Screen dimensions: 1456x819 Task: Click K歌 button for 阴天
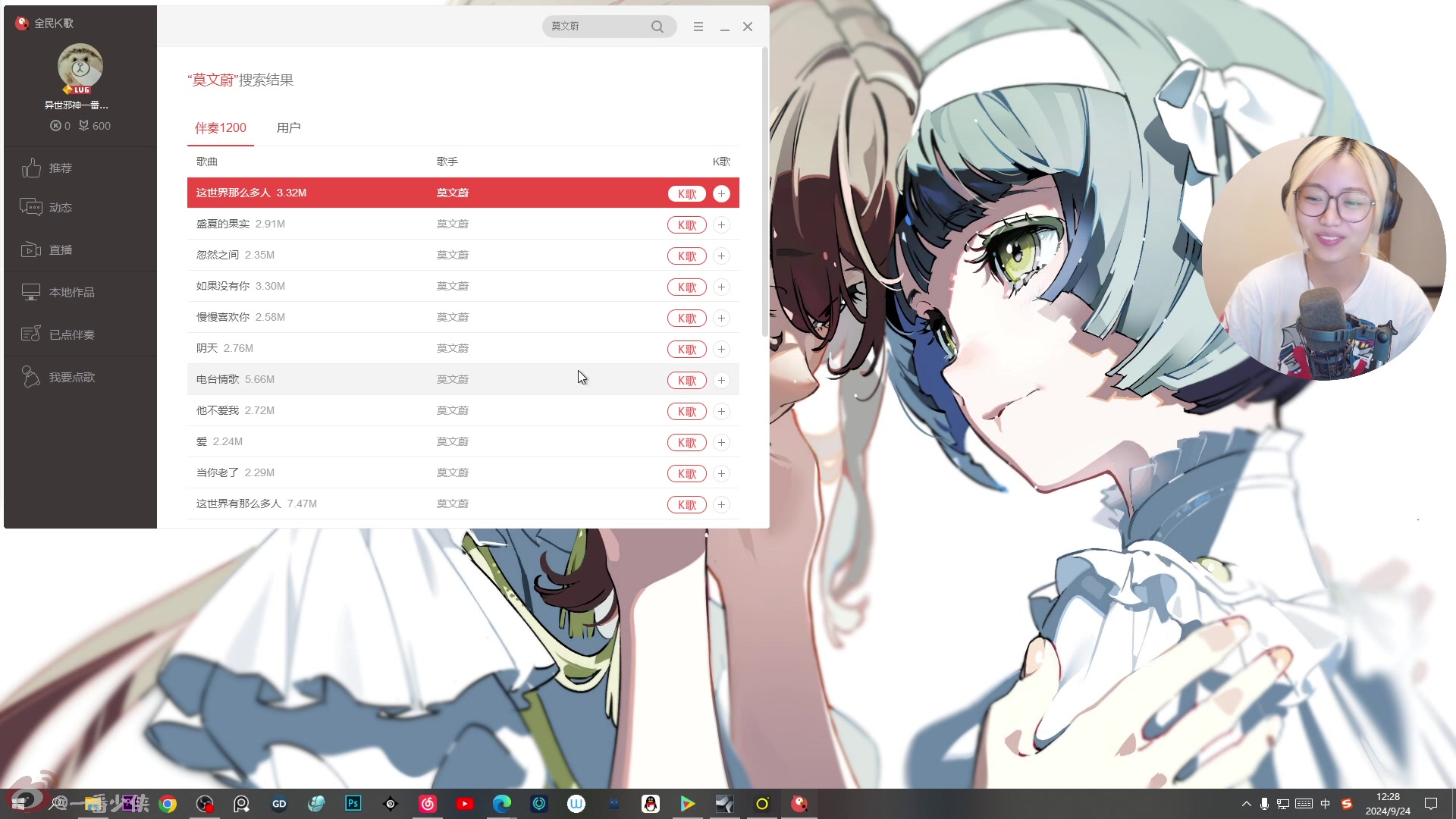[687, 349]
